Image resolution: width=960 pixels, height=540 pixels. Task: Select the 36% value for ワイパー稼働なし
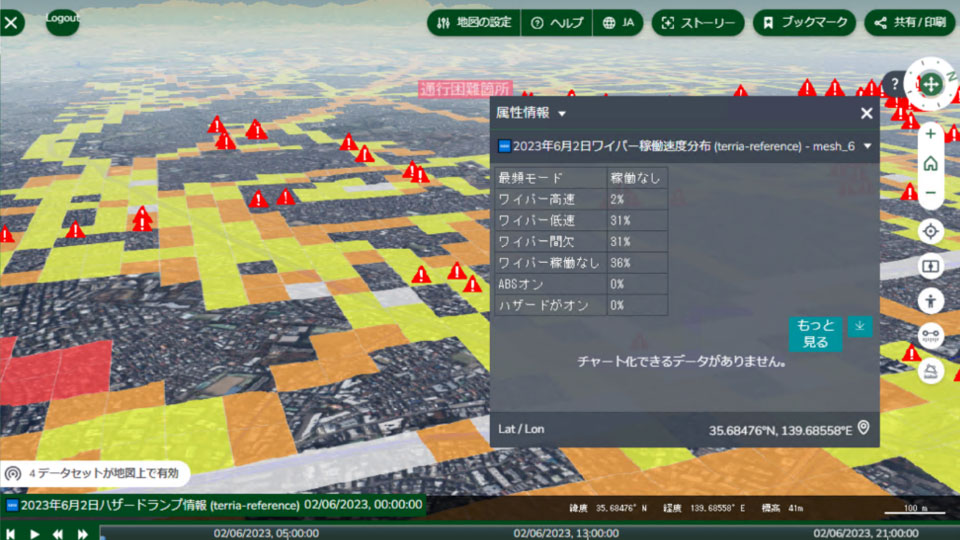point(620,263)
